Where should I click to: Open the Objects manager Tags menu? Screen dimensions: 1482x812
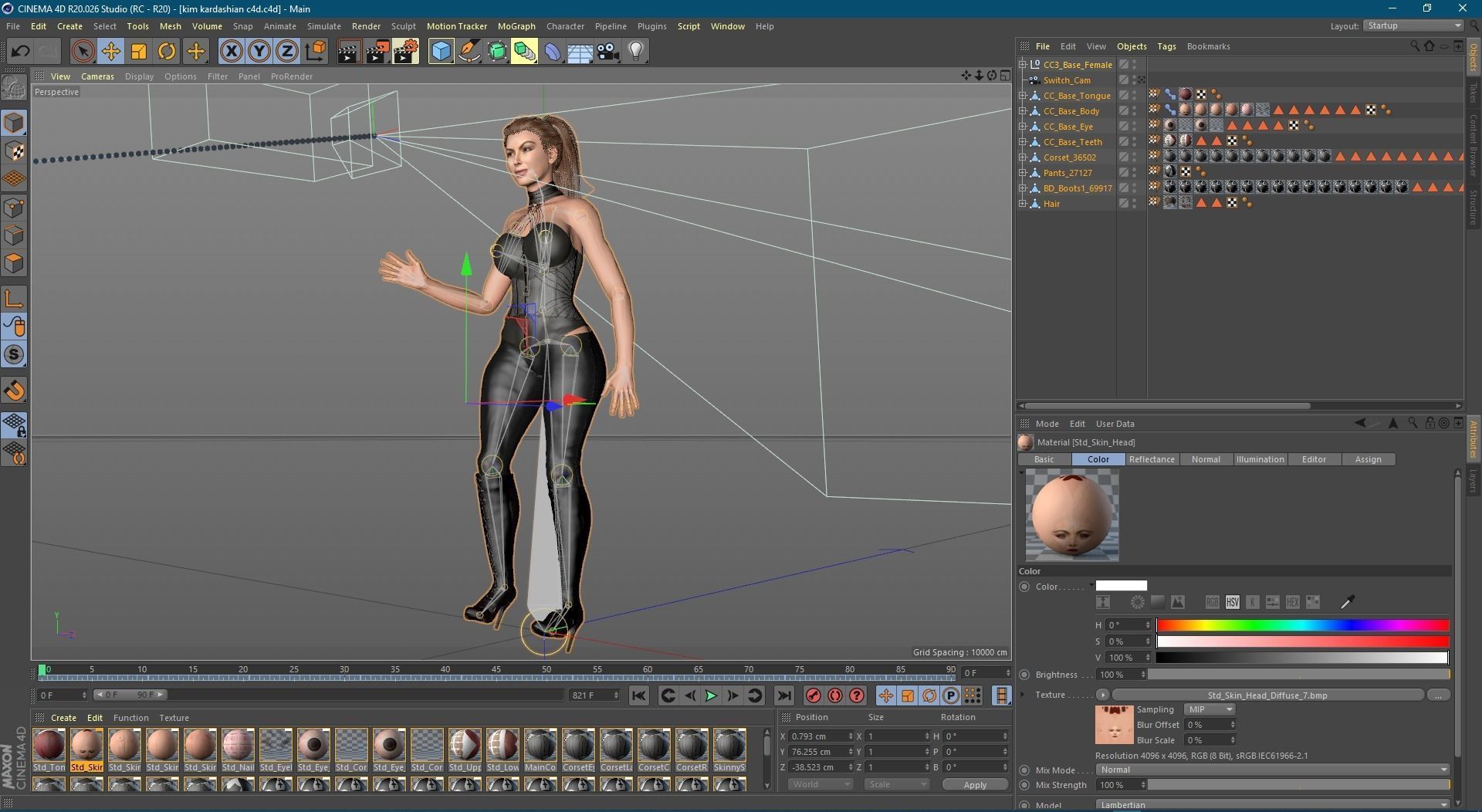[x=1166, y=46]
